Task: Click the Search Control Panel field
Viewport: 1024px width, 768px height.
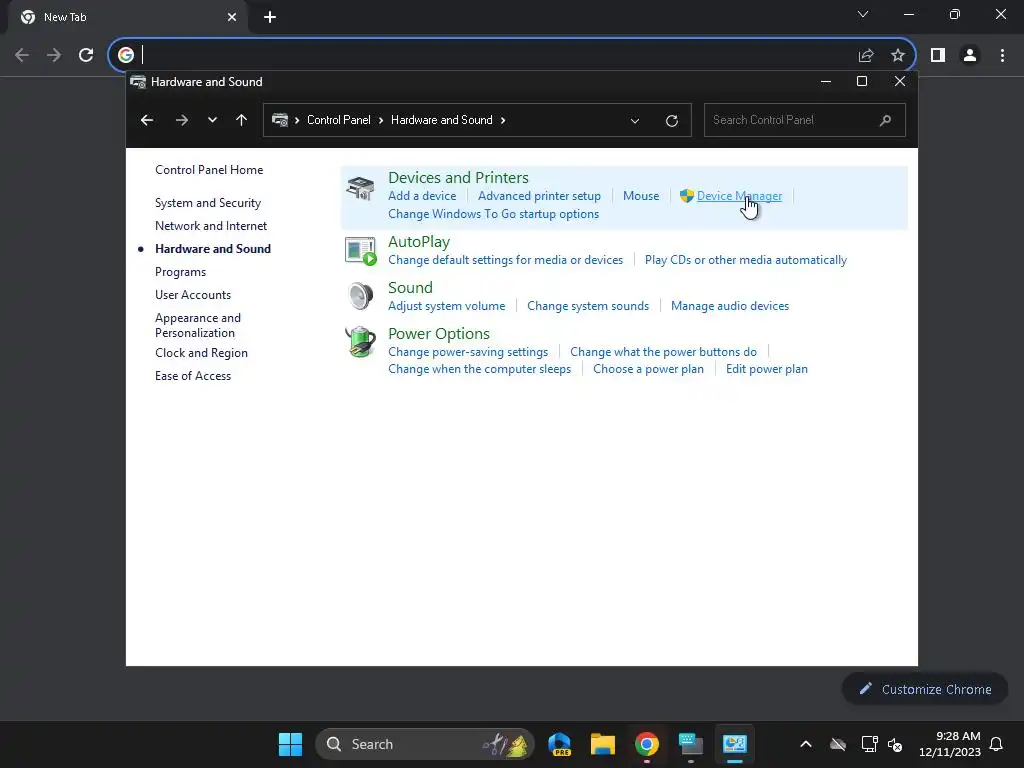Action: click(x=805, y=120)
